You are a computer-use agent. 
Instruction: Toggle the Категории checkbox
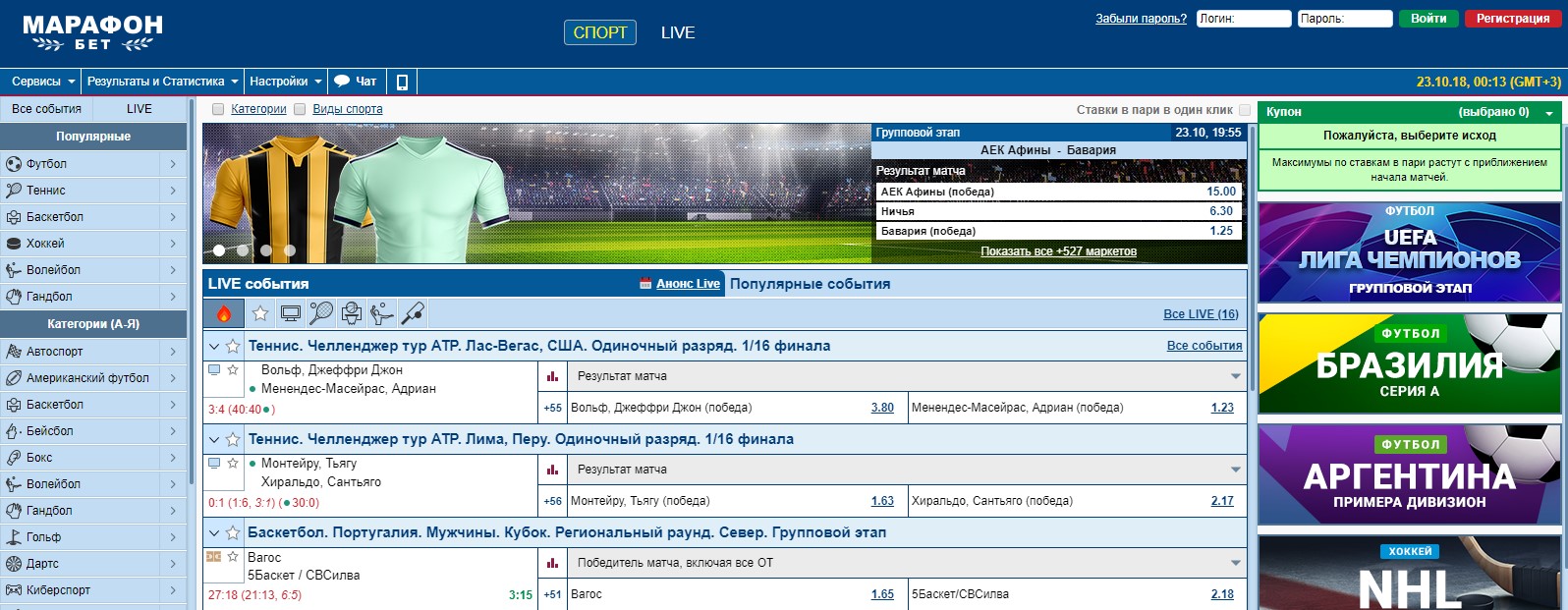tap(218, 110)
